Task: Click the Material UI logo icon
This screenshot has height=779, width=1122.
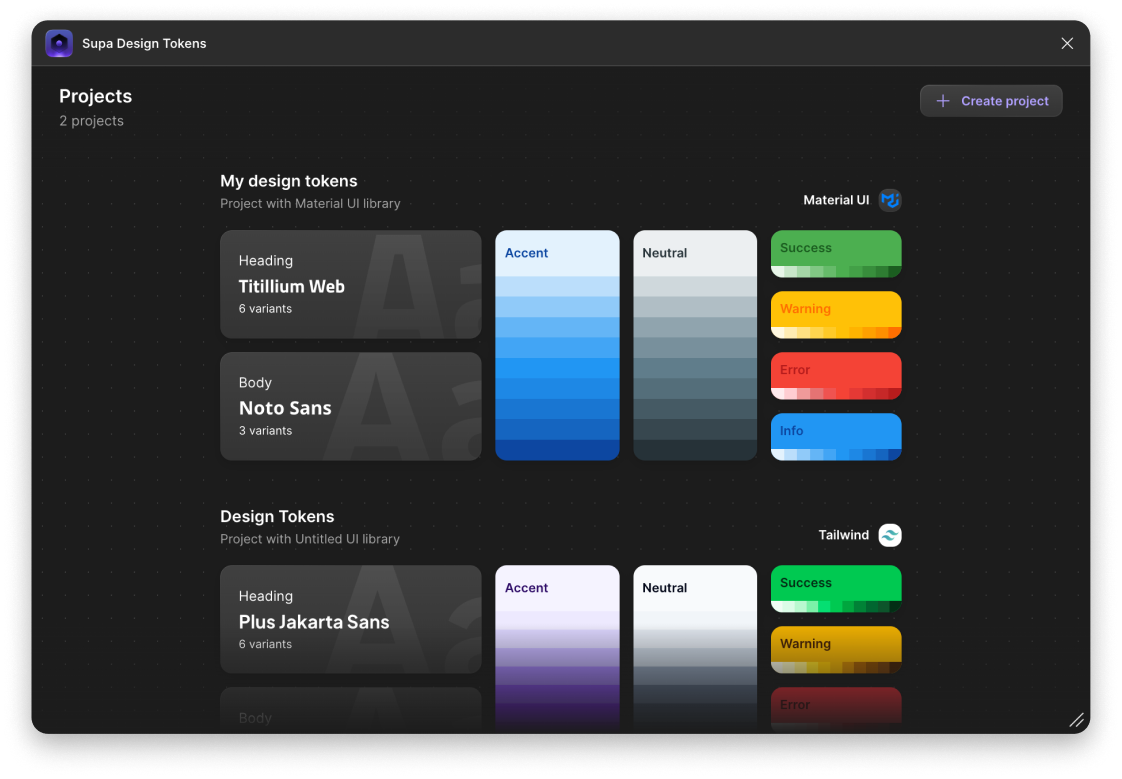Action: pos(889,200)
